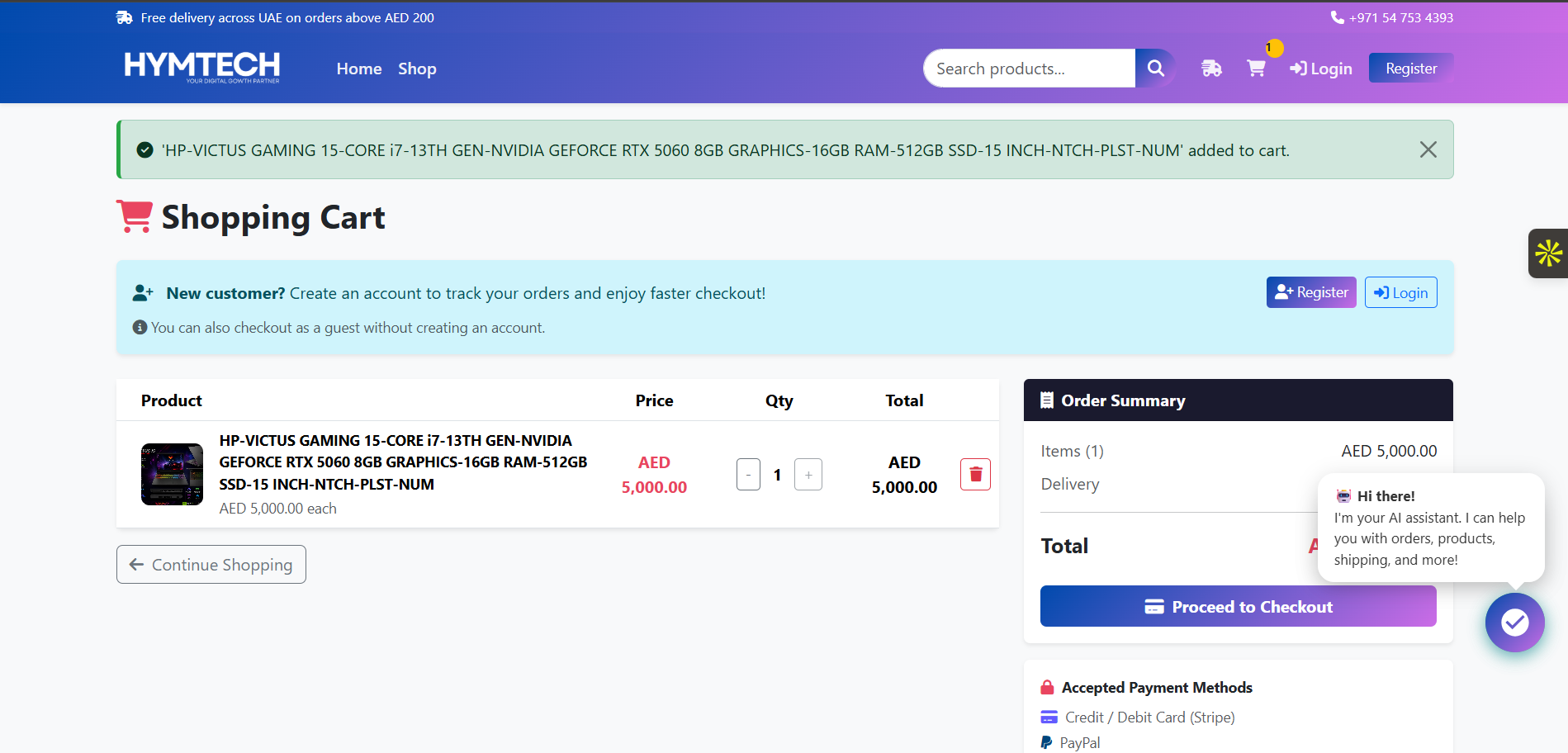Open the AI assistant chat bubble button

(x=1515, y=623)
